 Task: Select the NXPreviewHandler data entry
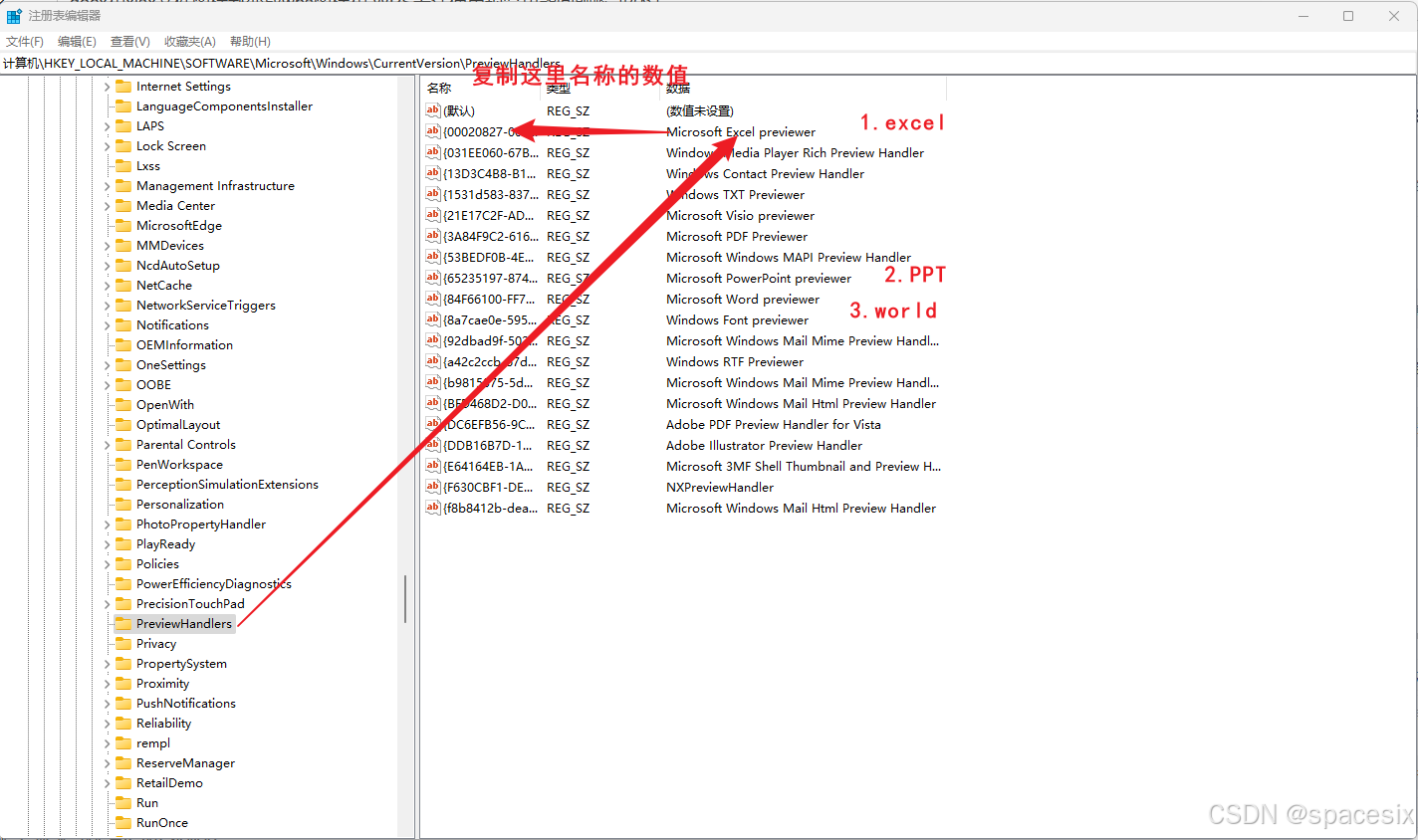click(720, 487)
